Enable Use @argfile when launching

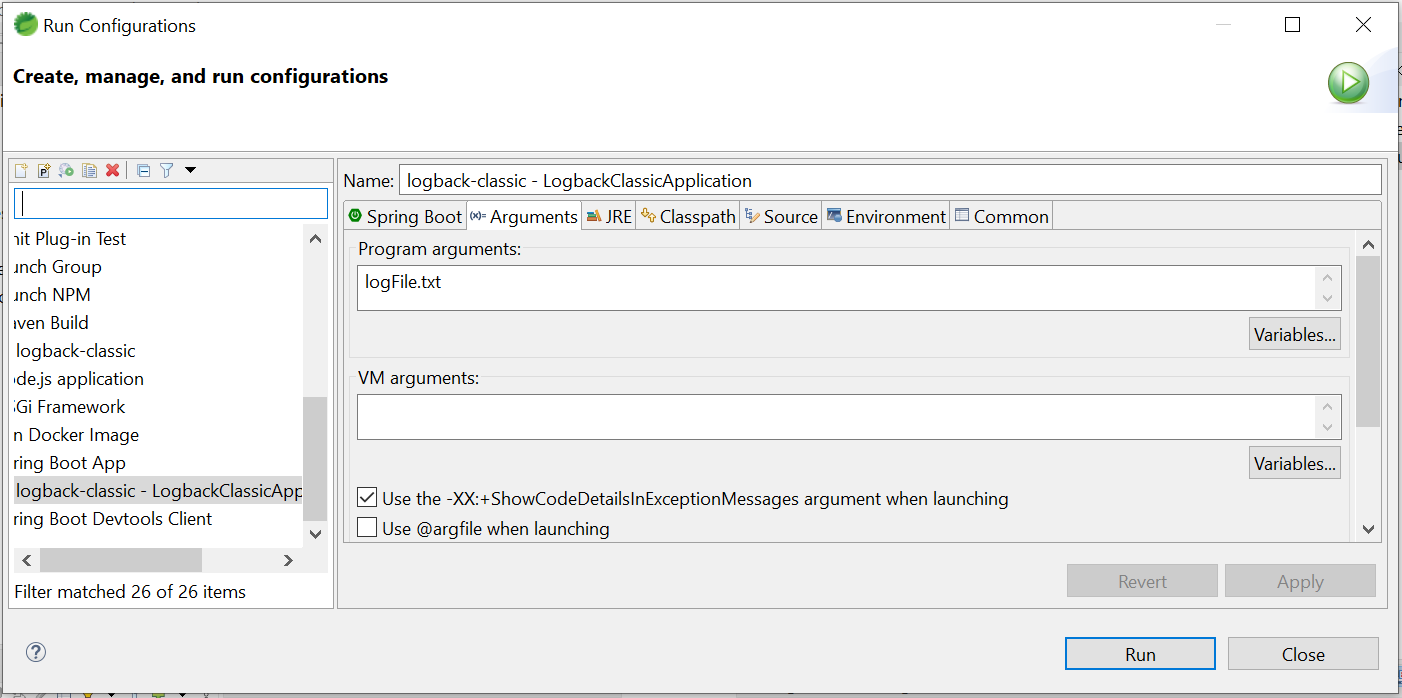click(x=367, y=527)
